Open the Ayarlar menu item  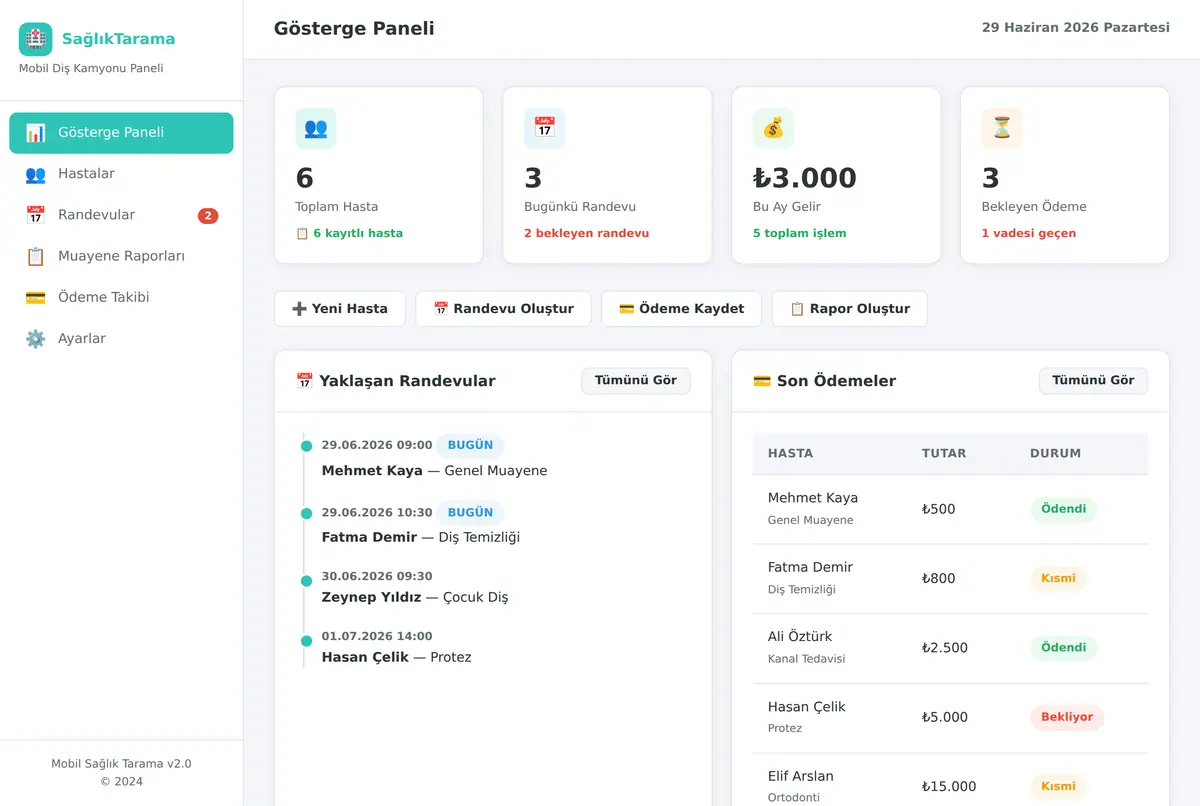(x=121, y=339)
